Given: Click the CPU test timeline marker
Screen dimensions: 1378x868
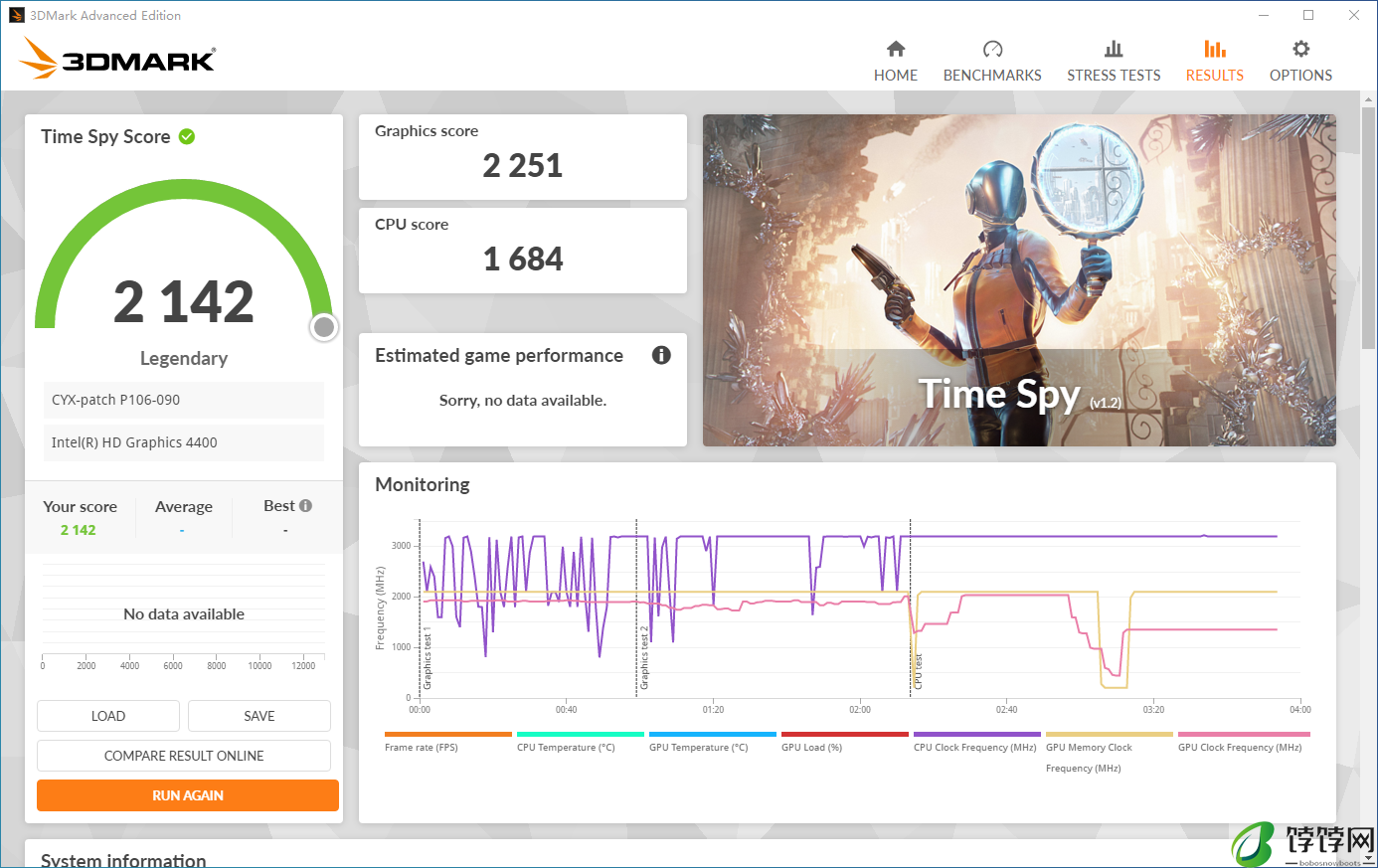Looking at the screenshot, I should coord(918,671).
